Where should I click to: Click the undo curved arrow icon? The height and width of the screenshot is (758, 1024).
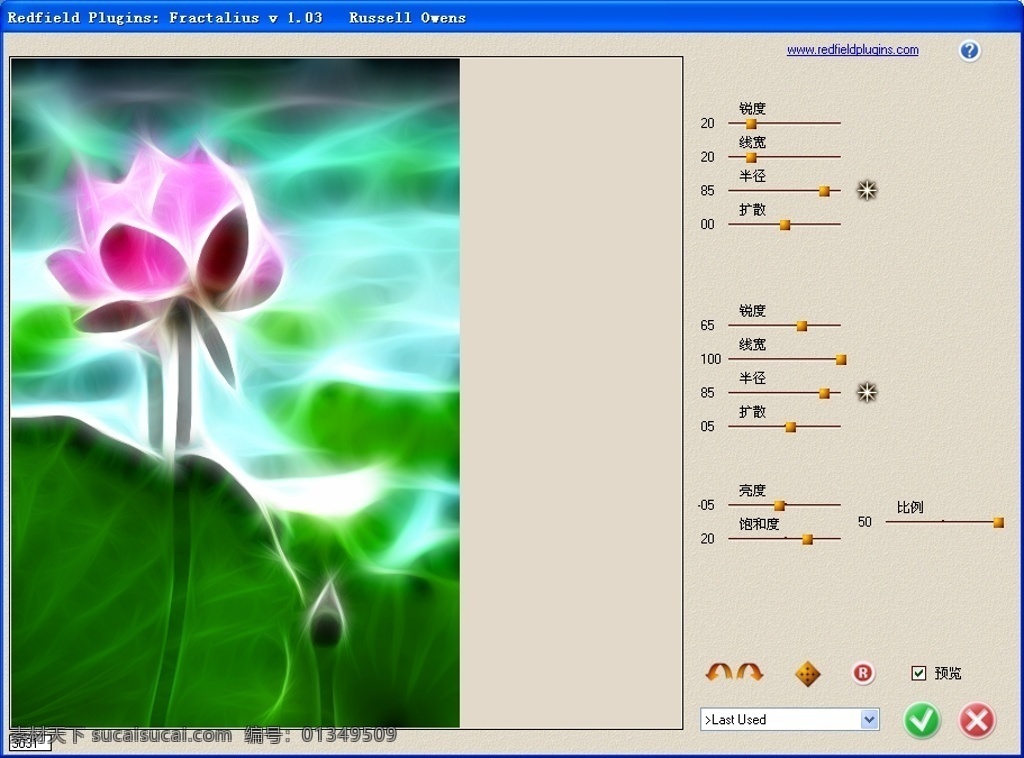tap(719, 672)
